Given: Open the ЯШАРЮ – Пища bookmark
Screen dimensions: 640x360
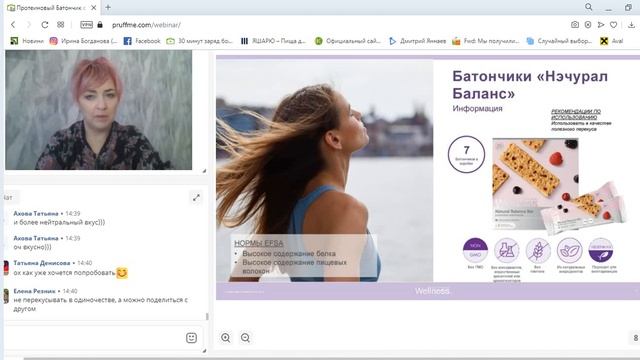Looking at the screenshot, I should point(273,41).
